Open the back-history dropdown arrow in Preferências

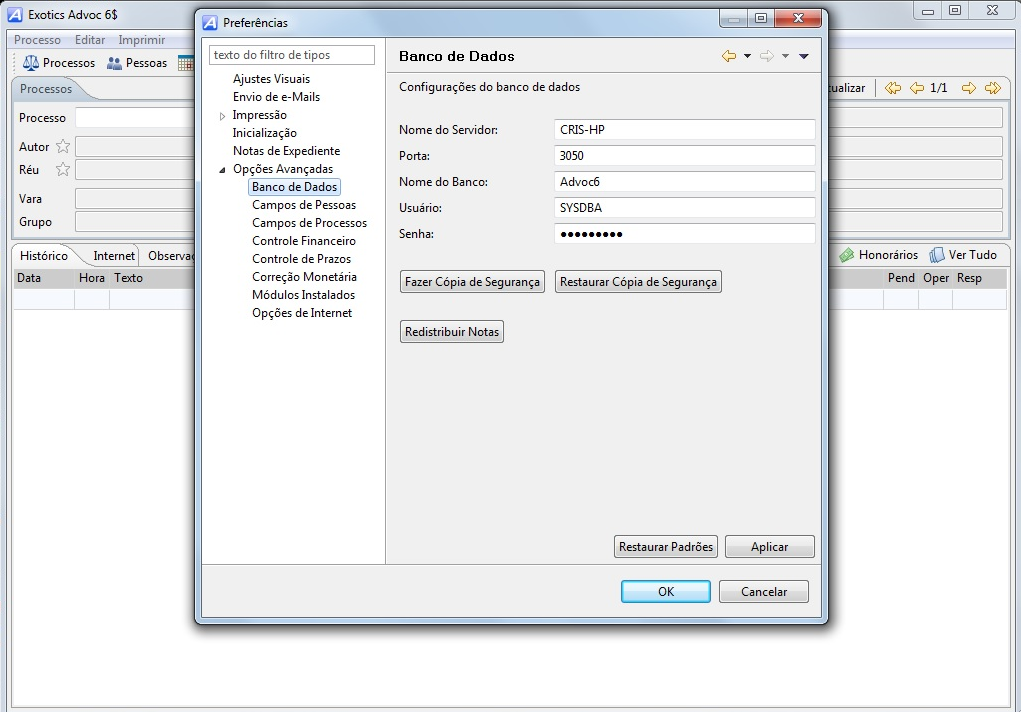(x=747, y=57)
